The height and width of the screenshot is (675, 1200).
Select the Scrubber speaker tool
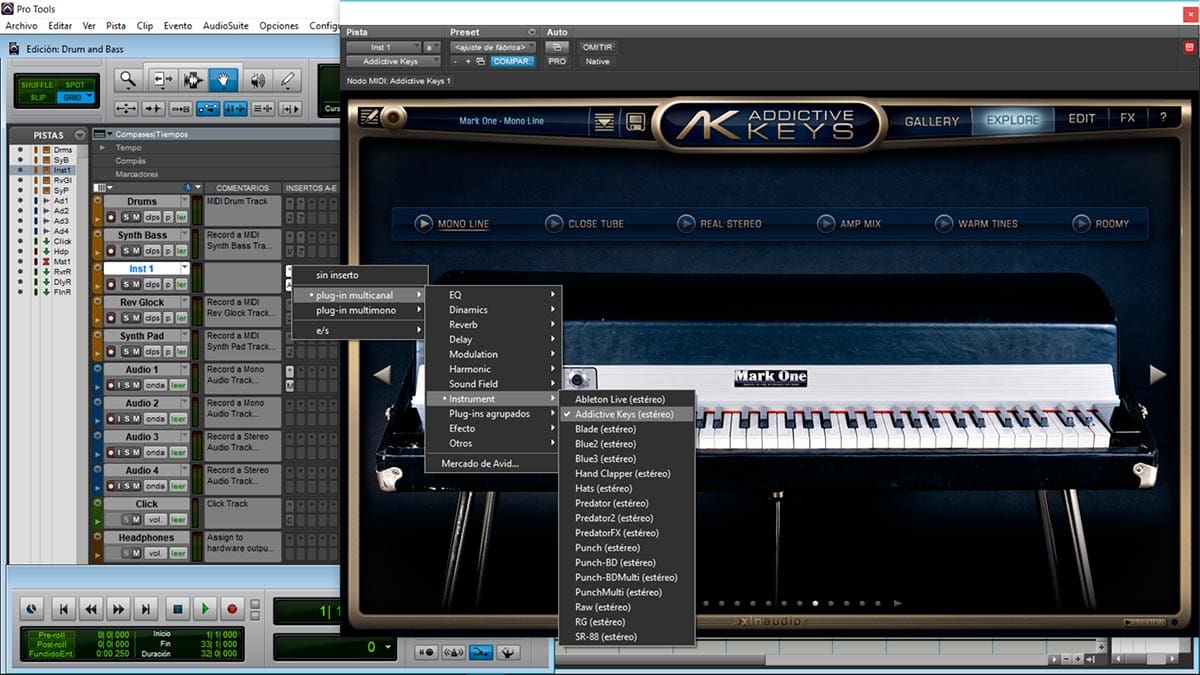click(x=258, y=79)
